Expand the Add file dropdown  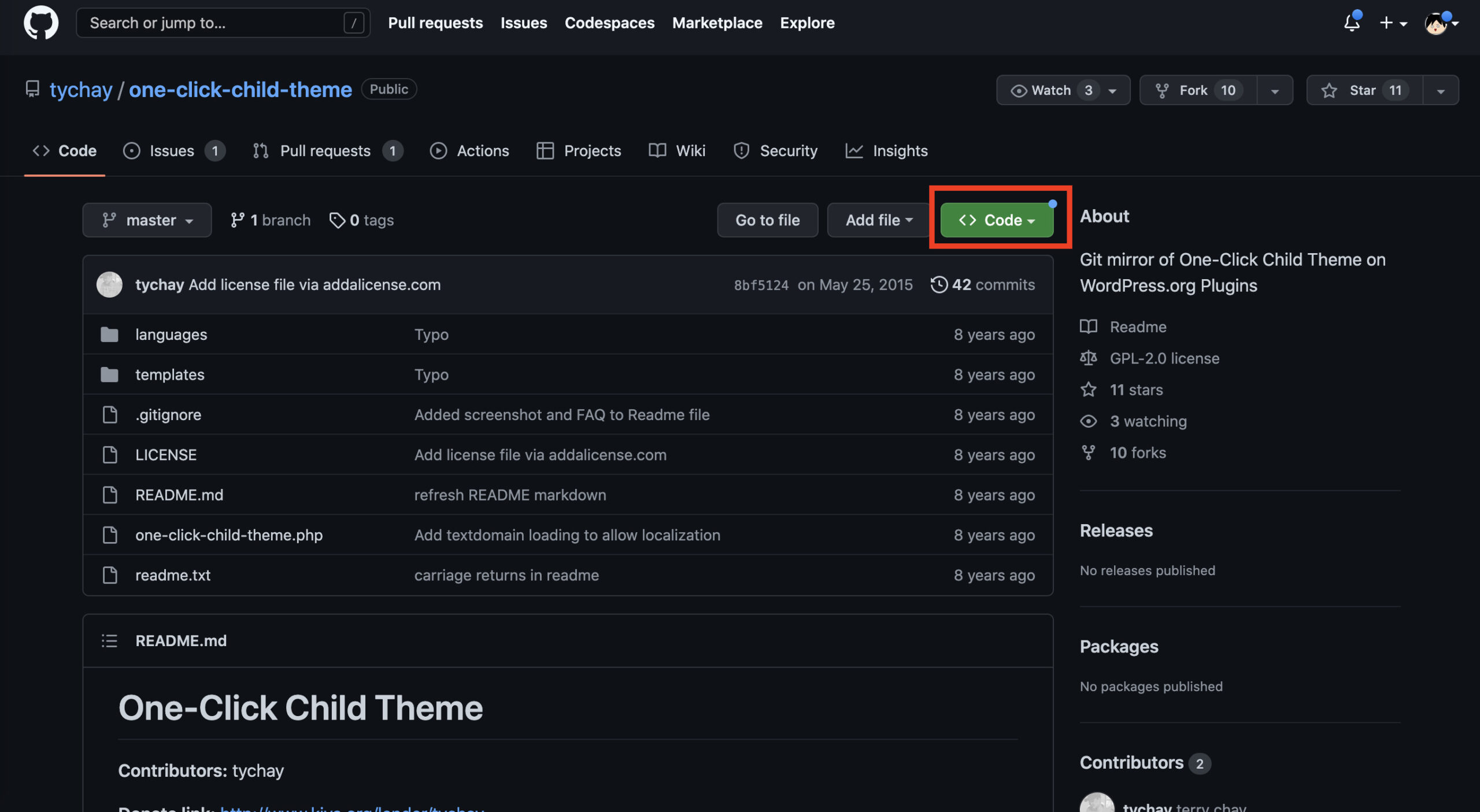tap(879, 220)
